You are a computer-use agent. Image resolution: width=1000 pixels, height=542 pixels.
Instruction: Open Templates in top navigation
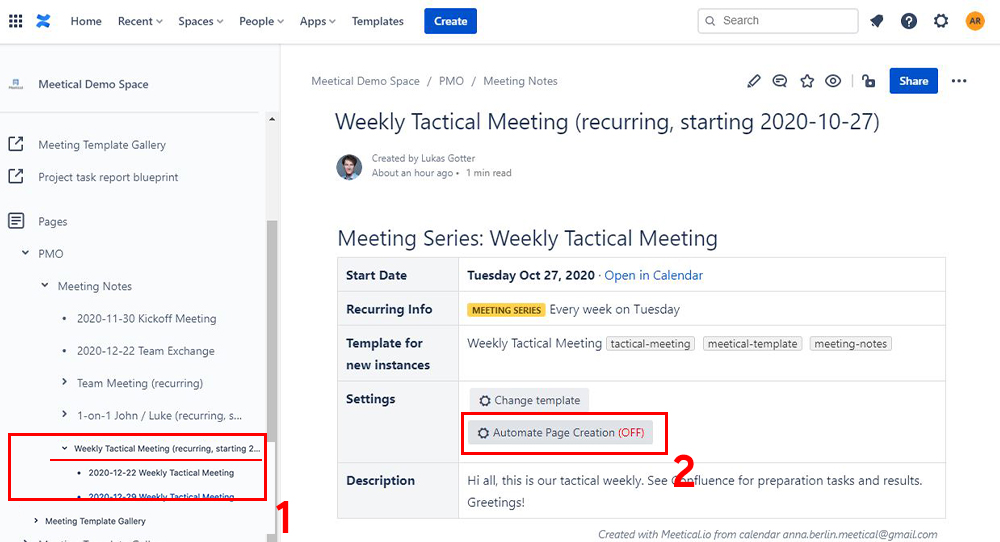[x=378, y=21]
